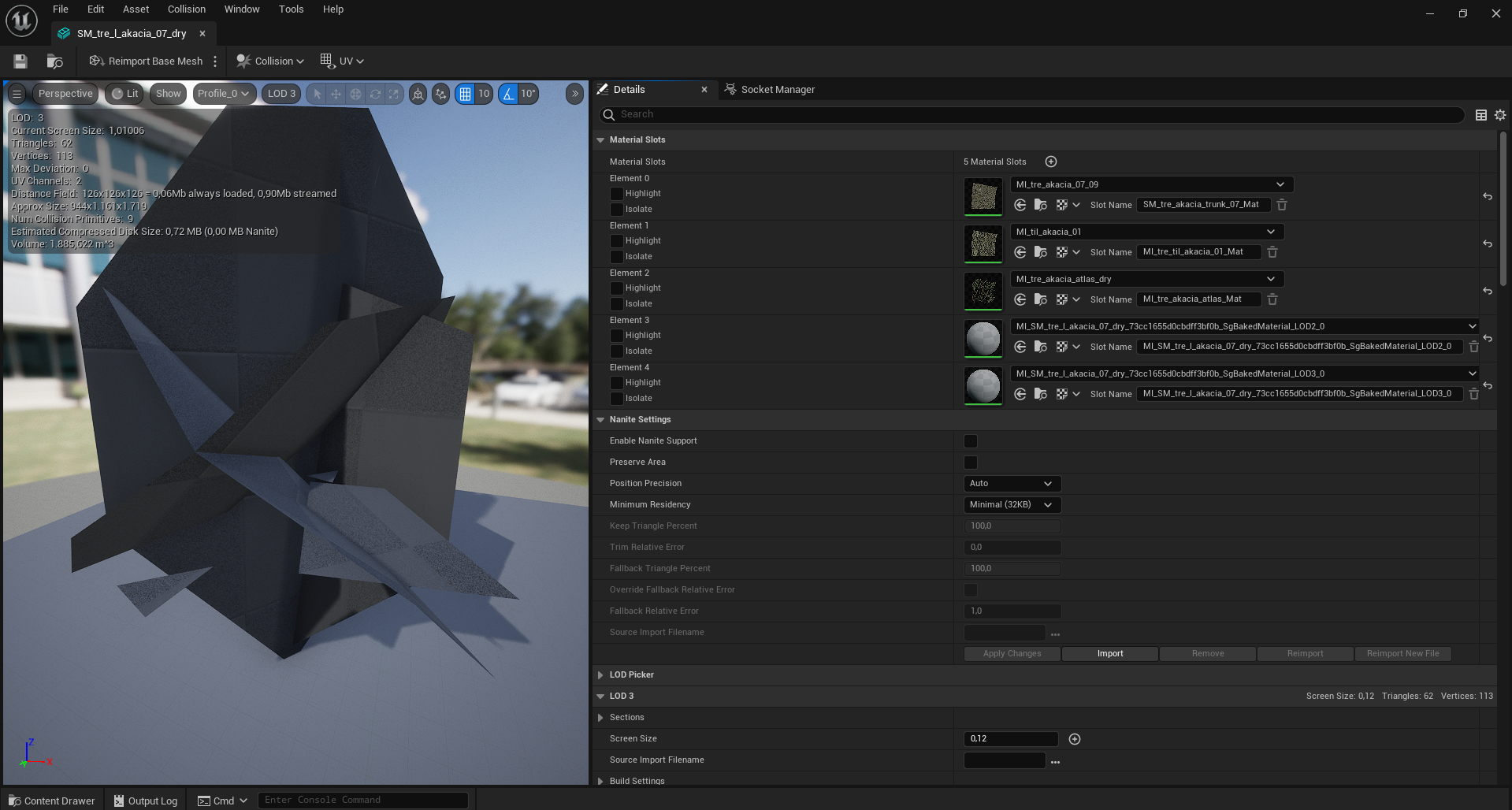Image resolution: width=1512 pixels, height=810 pixels.
Task: Open the MI_tre_akacia_07_09 material dropdown
Action: coord(1151,184)
